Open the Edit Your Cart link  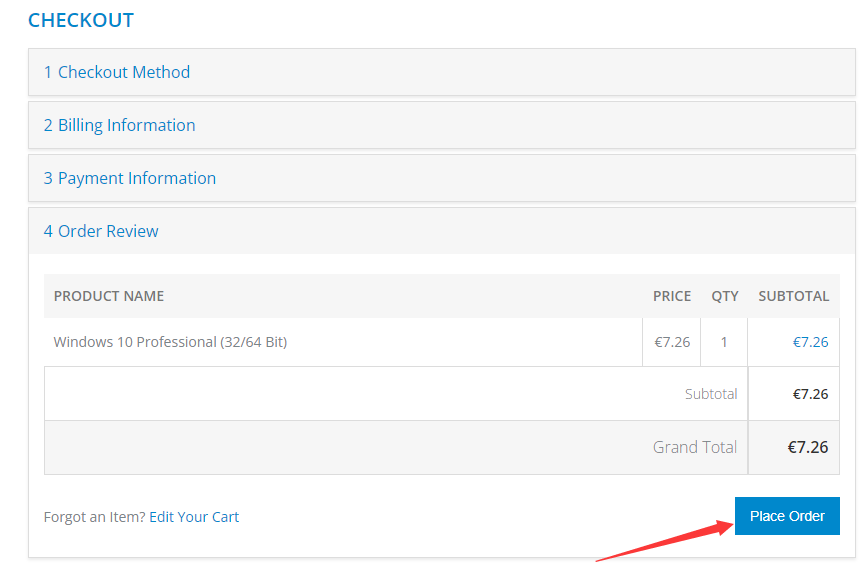[194, 517]
